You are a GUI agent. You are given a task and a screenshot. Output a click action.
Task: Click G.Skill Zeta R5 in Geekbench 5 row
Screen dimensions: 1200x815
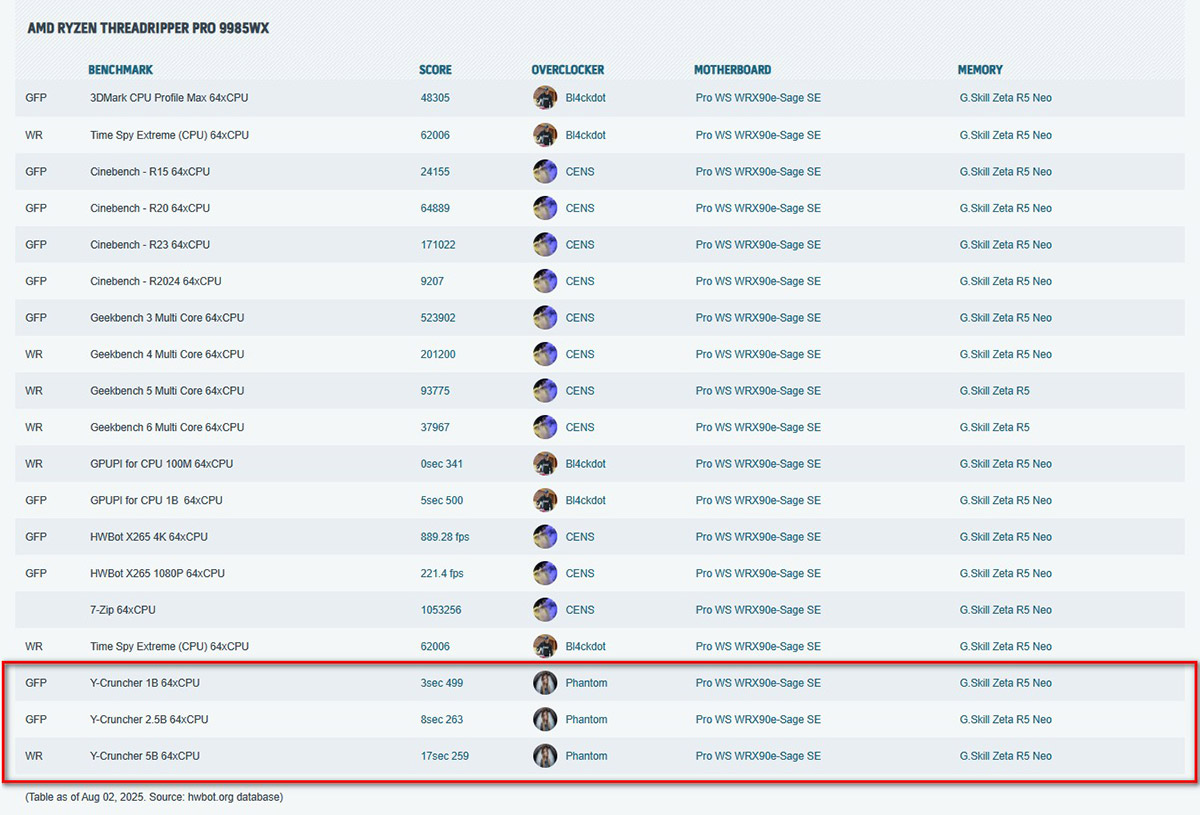tap(994, 390)
